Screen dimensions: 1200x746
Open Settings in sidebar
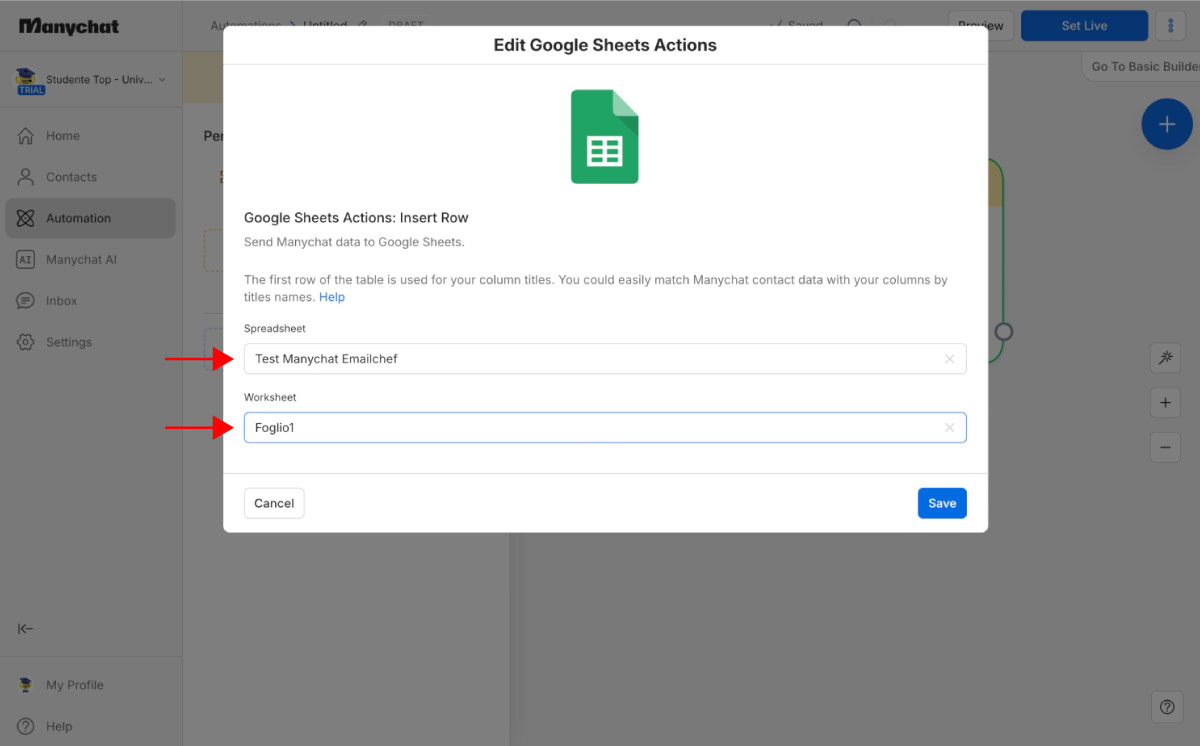pyautogui.click(x=90, y=342)
